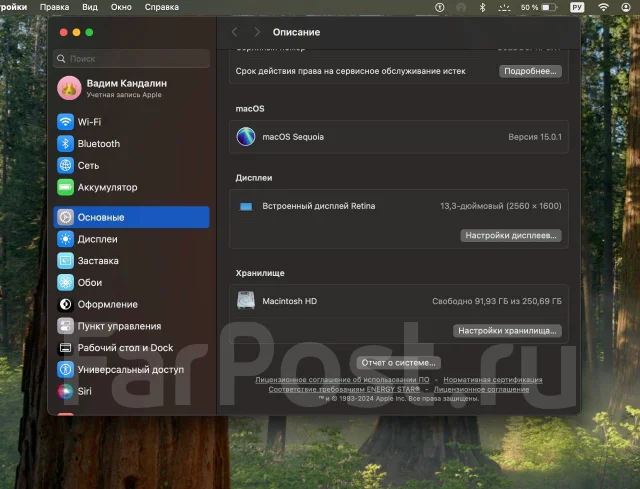Click the Macintosh HD drive icon
The image size is (640, 489).
click(x=246, y=300)
